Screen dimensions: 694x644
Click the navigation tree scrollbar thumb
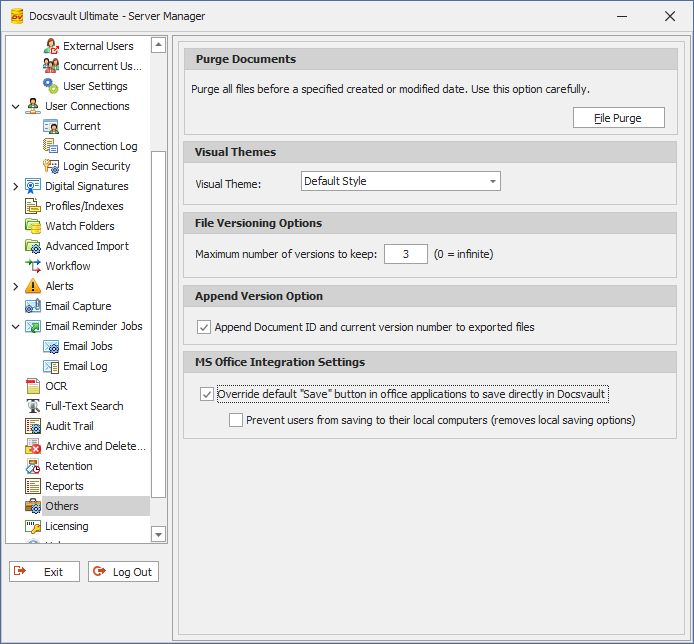(x=158, y=324)
